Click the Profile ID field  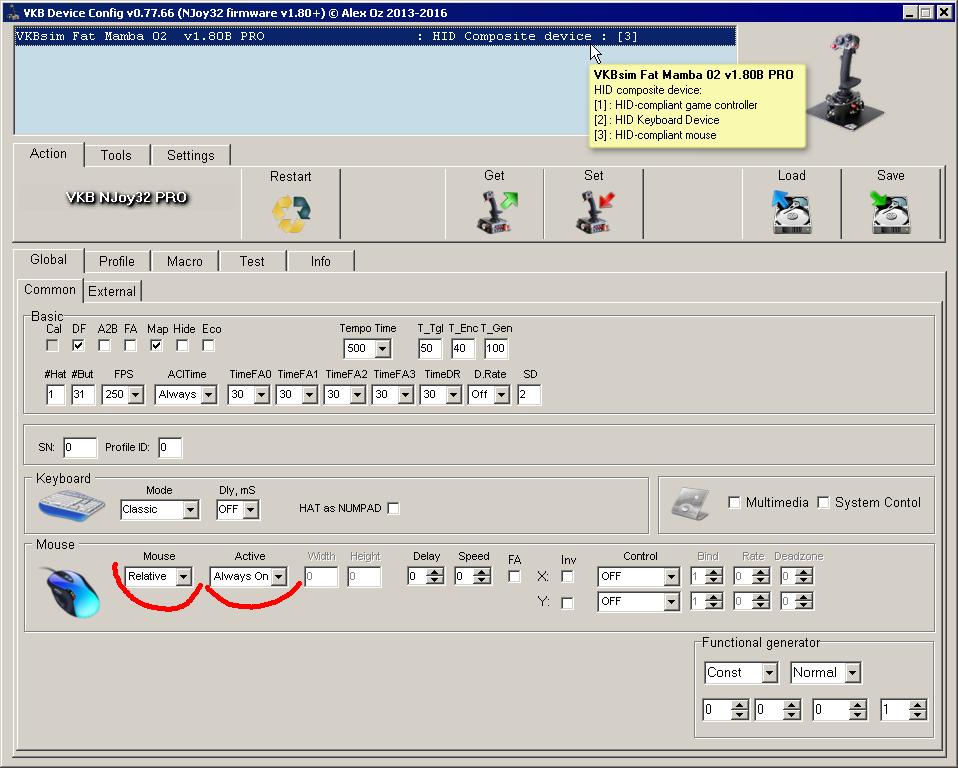pos(169,447)
